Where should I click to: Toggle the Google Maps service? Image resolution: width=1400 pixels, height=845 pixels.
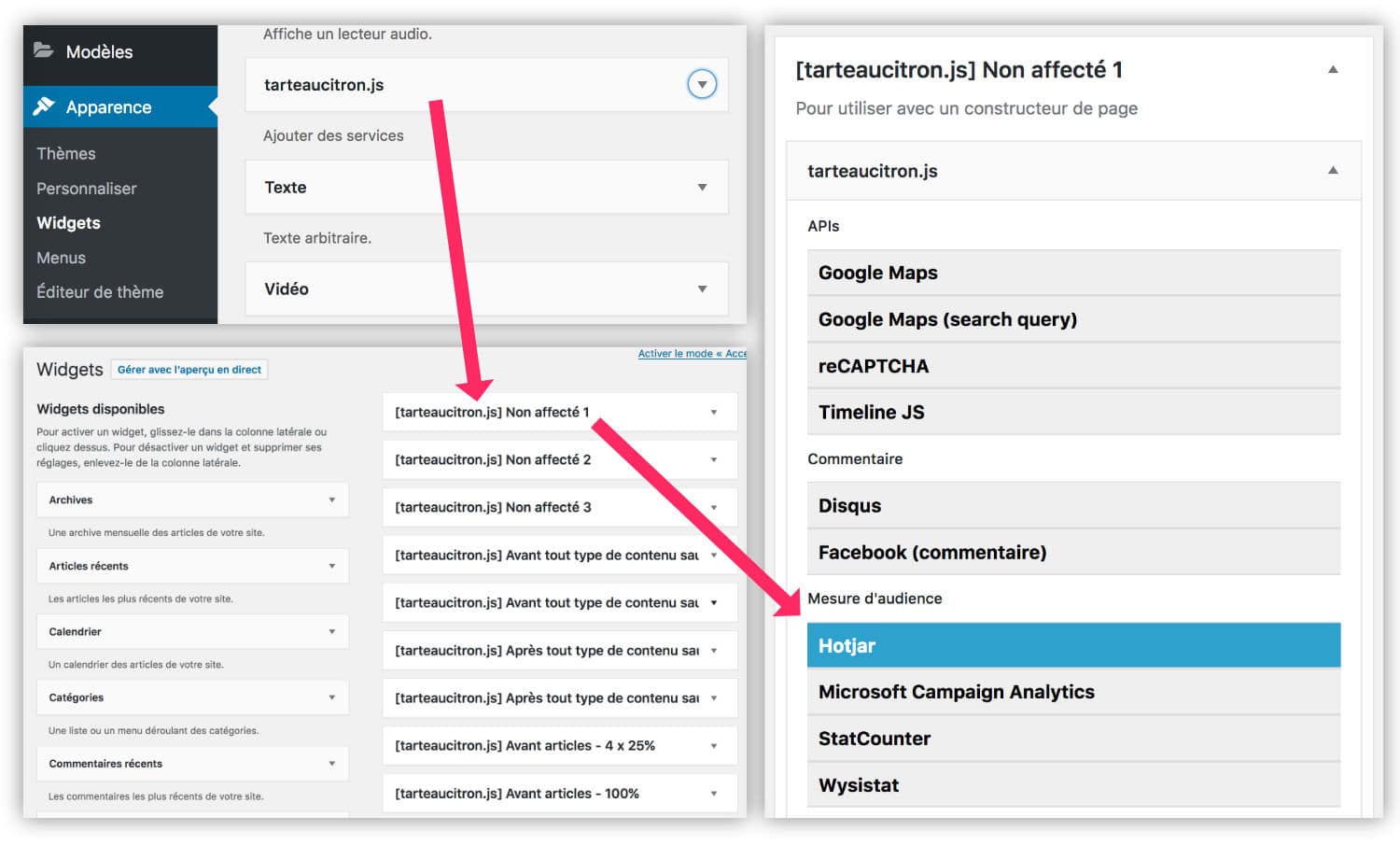[1073, 273]
